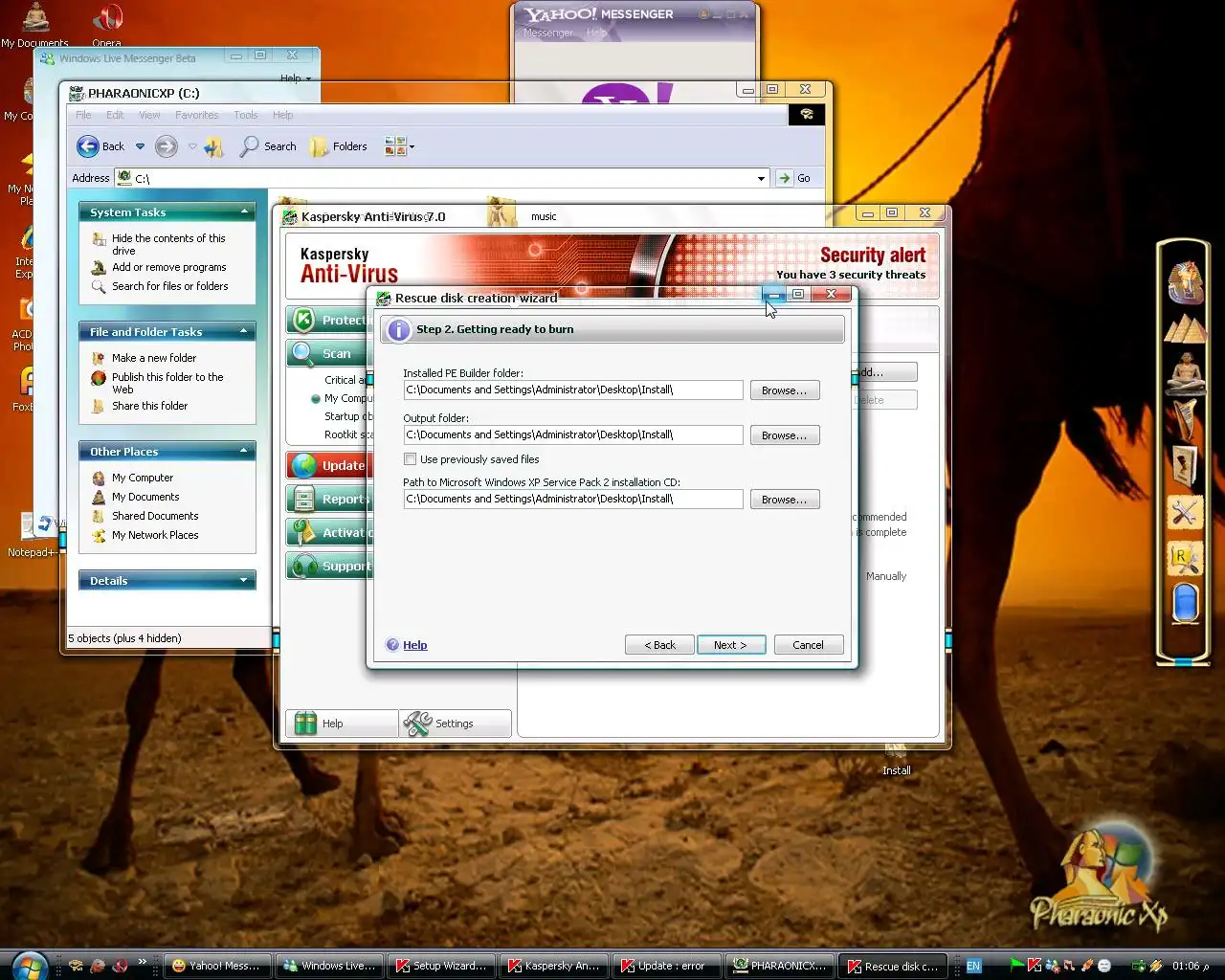The image size is (1225, 980).
Task: Click the pharaoh mask icon in side dock
Action: [x=1185, y=282]
